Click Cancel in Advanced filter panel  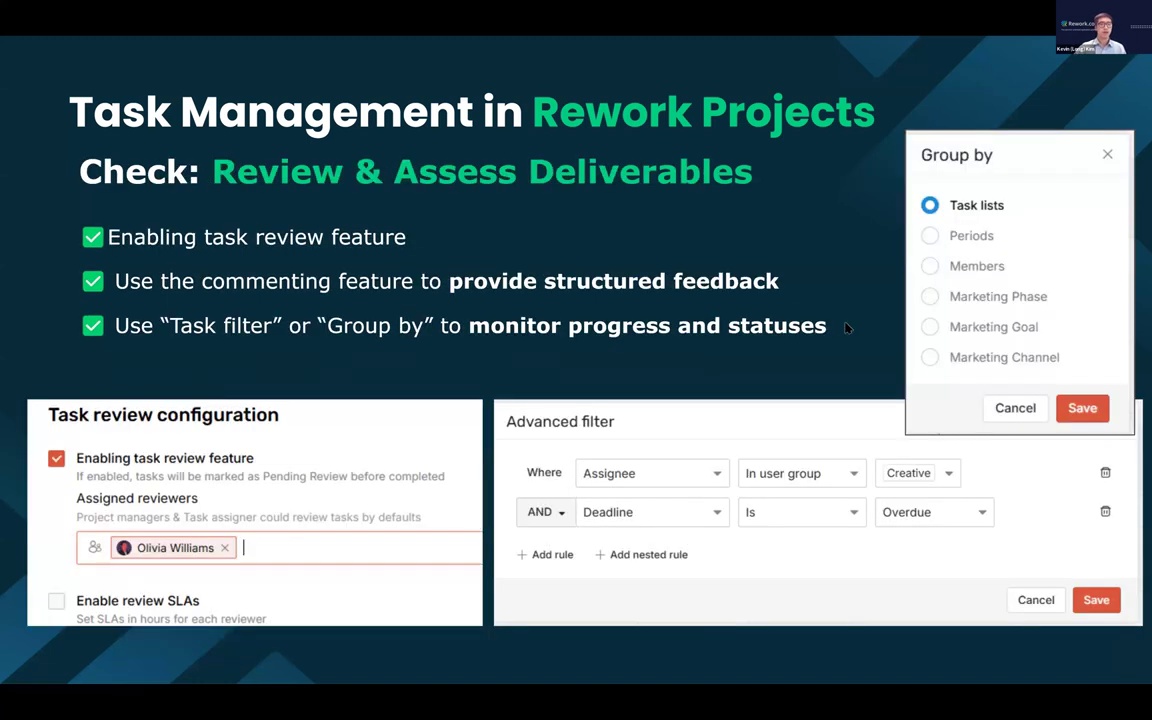tap(1036, 600)
